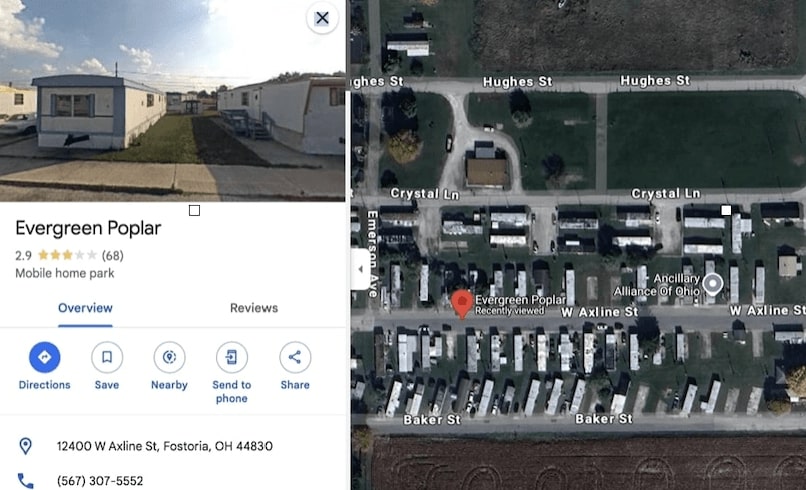Screen dimensions: 806x490
Task: Select the Overview tab
Action: (85, 308)
